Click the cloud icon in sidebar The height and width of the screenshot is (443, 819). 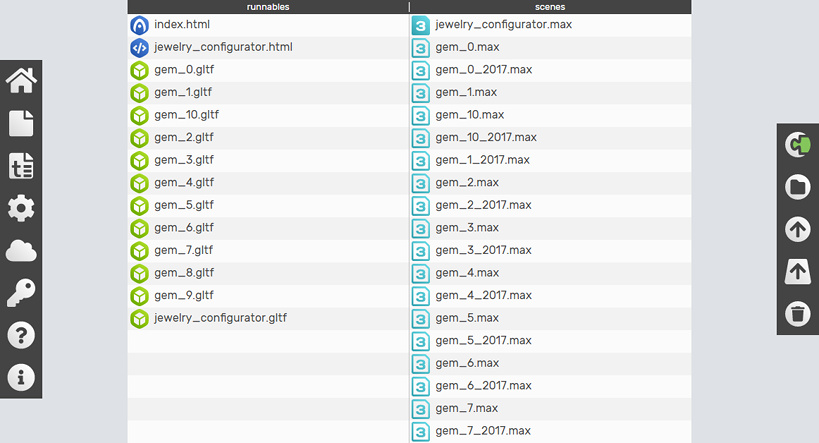(21, 251)
